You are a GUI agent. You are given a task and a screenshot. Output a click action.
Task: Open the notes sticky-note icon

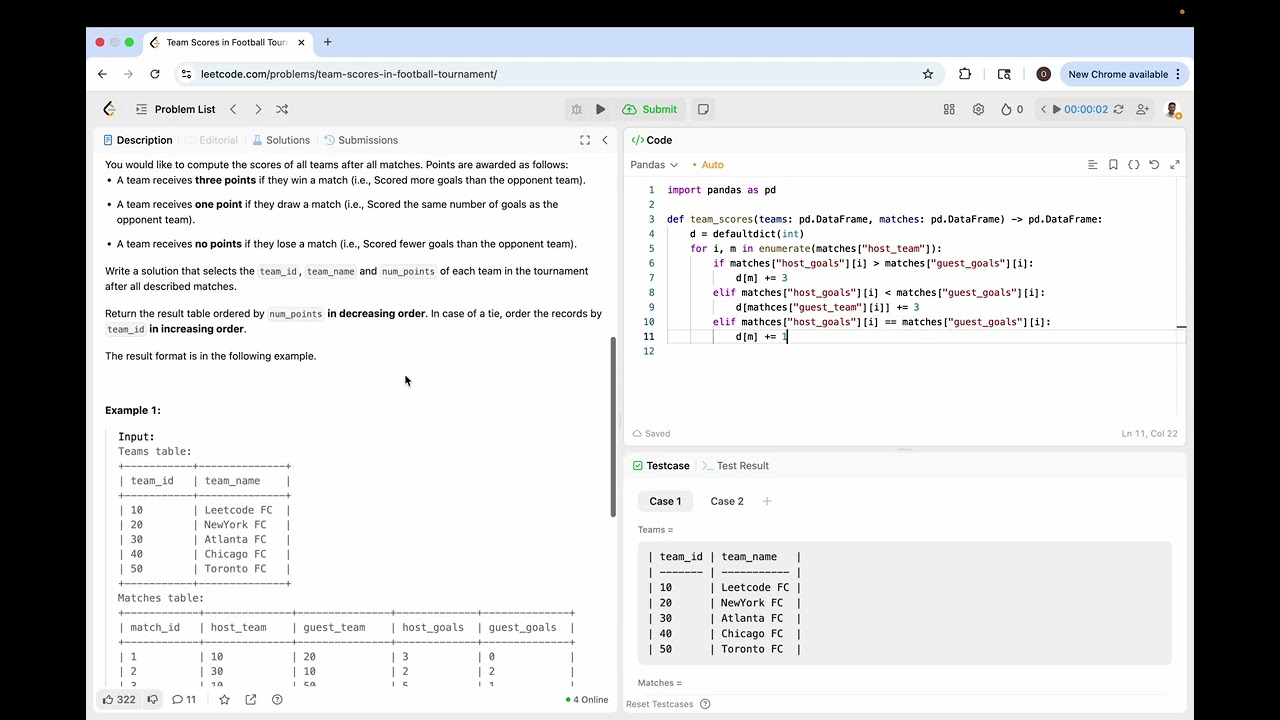point(703,109)
